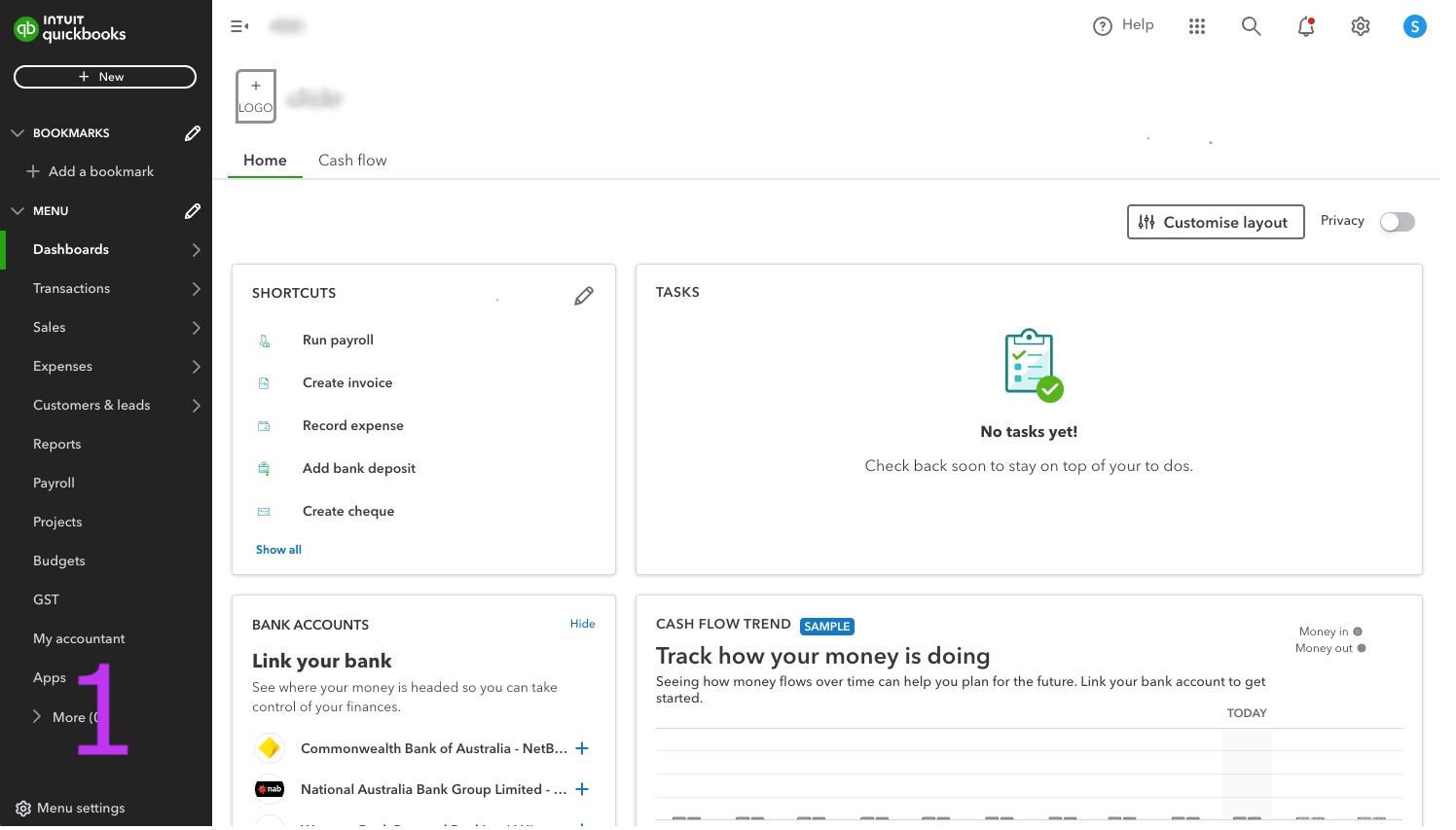The image size is (1456, 830).
Task: Expand the More menu items
Action: coord(37,717)
